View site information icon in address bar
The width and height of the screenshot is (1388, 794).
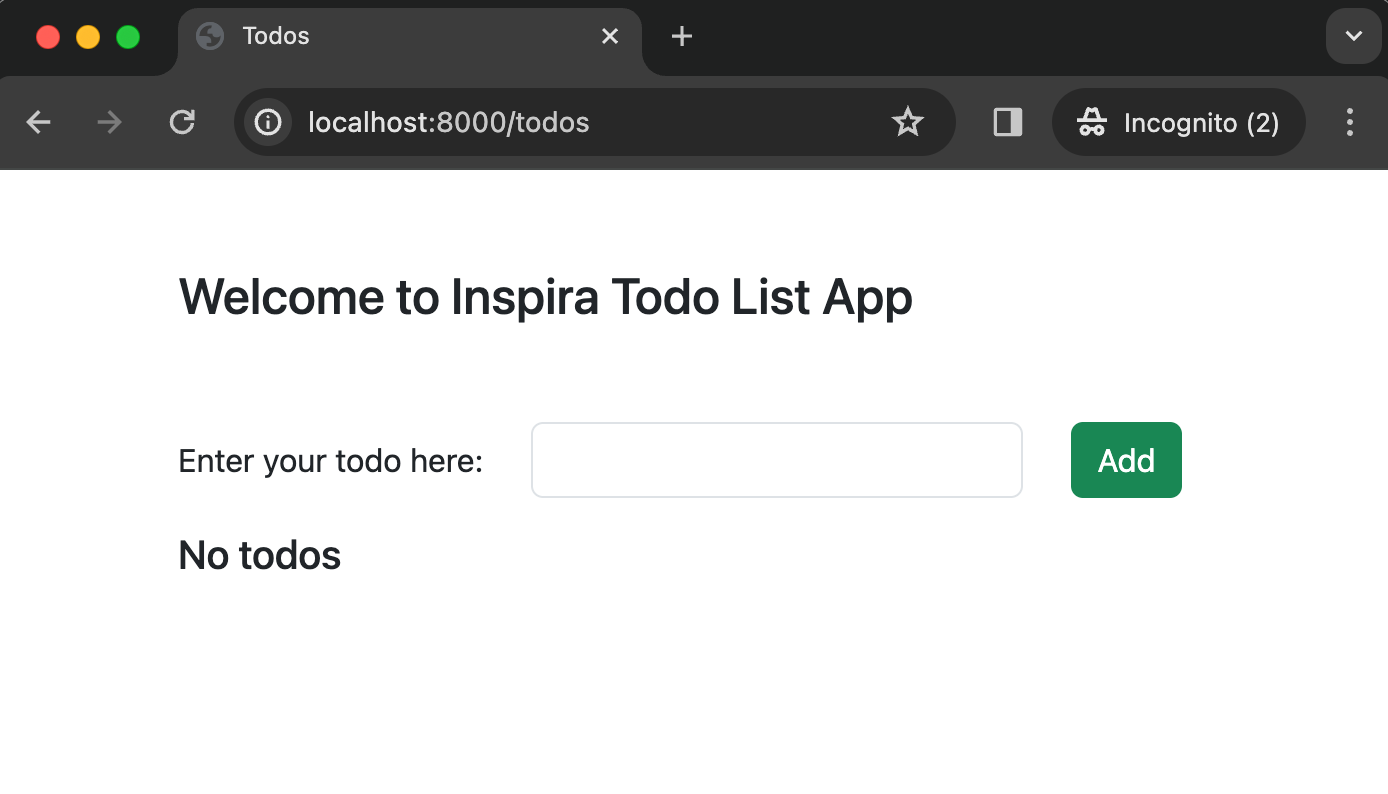point(267,122)
